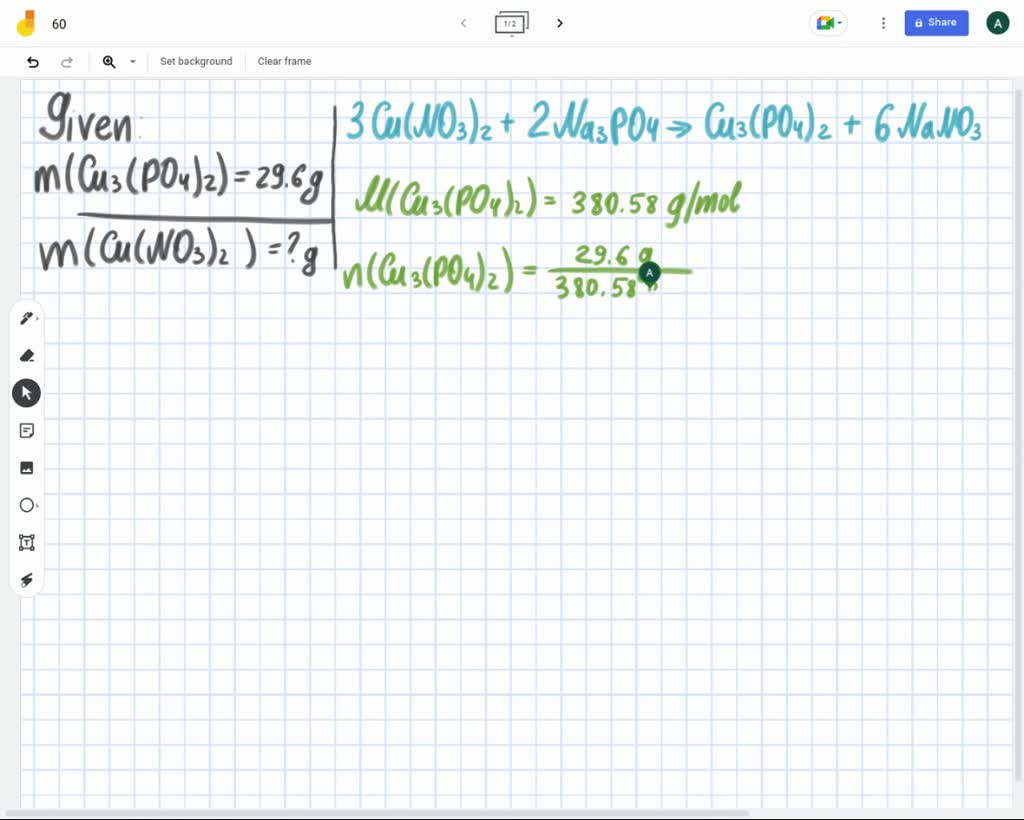
Task: Pick the Sticky note tool
Action: coord(26,430)
